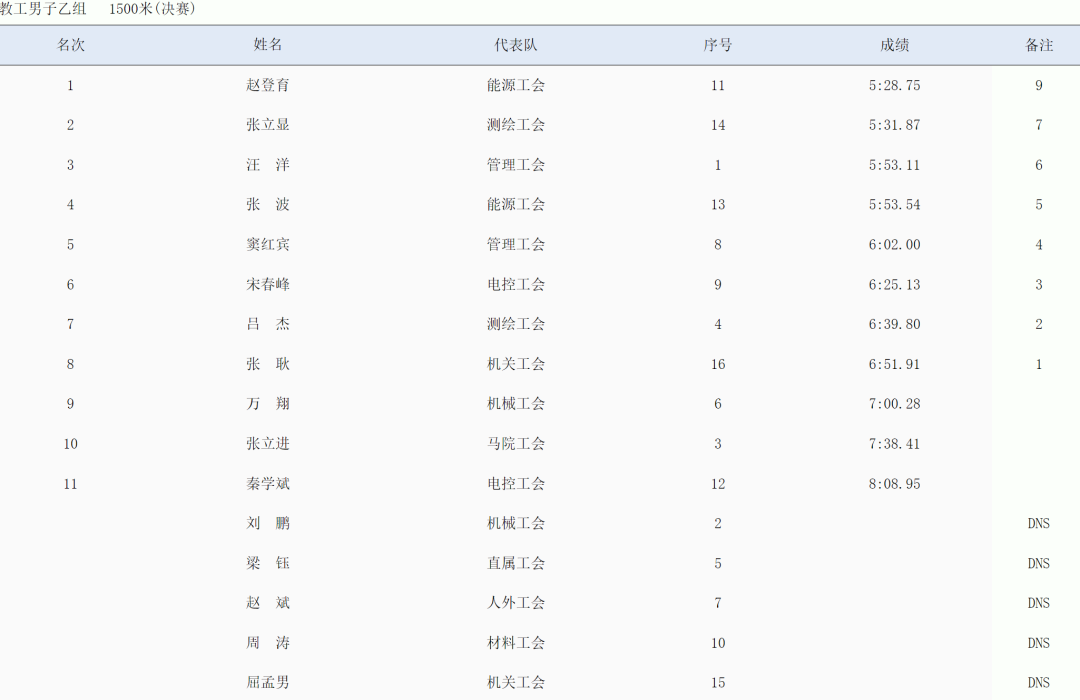
Task: Click the name 秦学斌
Action: [x=268, y=484]
